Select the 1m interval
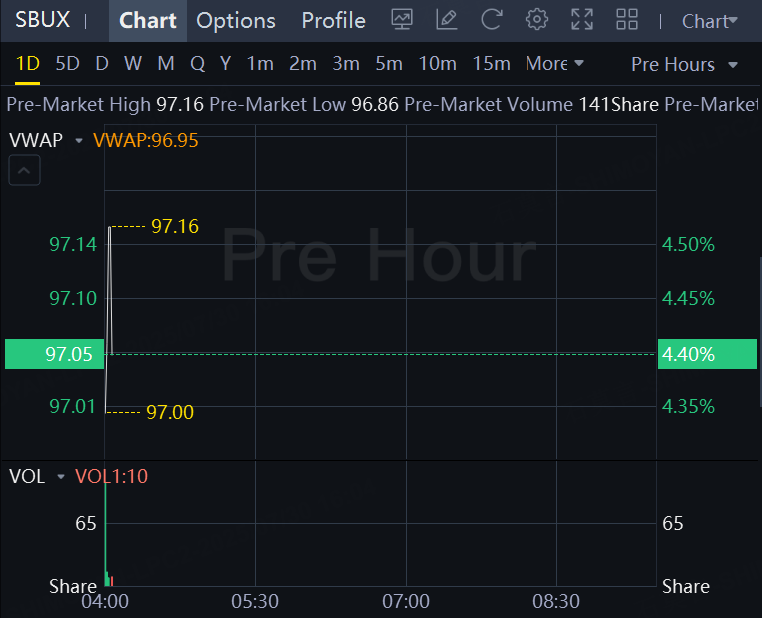 (260, 64)
